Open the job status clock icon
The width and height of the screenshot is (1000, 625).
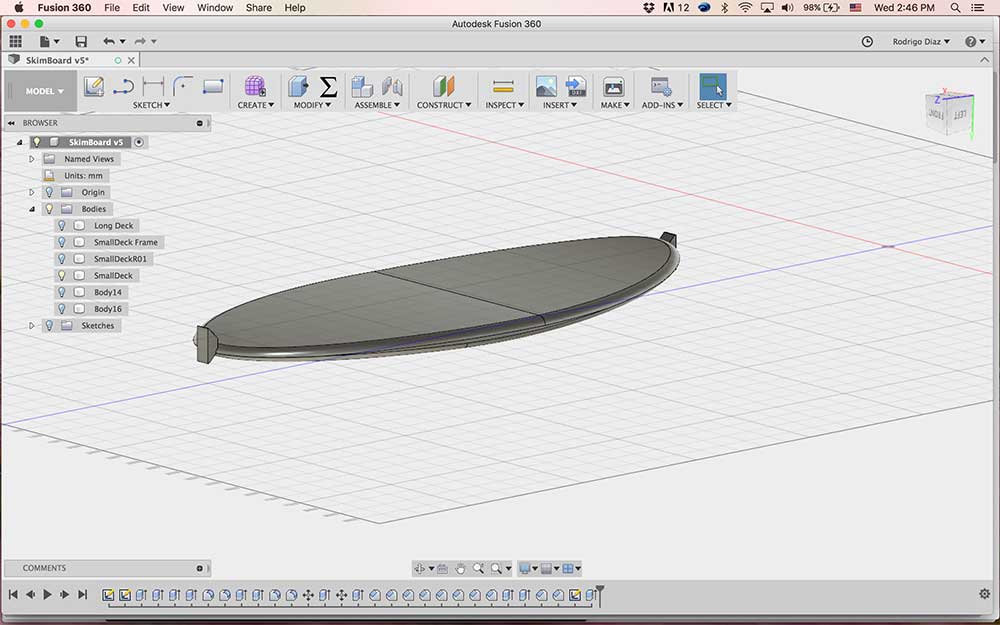tap(867, 41)
